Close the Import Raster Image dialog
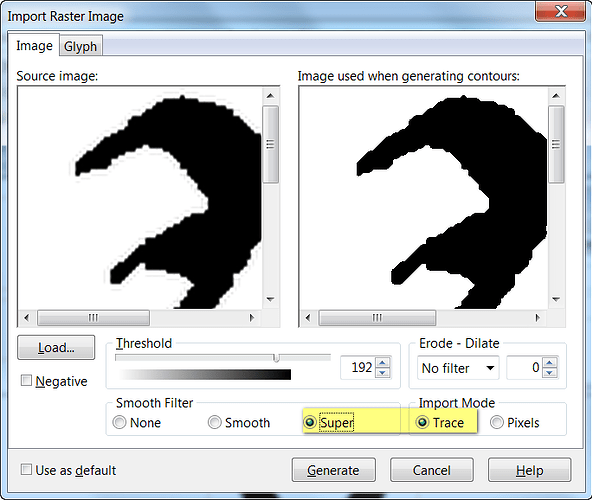 point(561,11)
